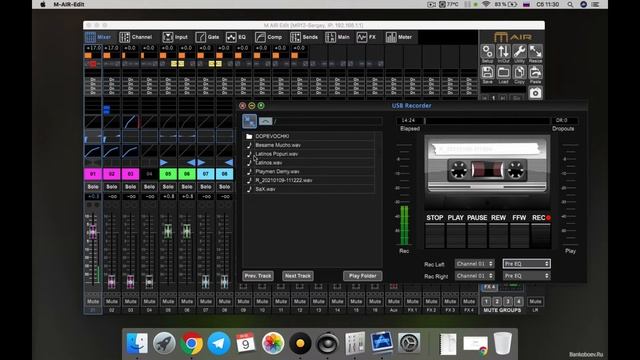Open Telegram from the Dock
640x360 pixels.
(218, 343)
